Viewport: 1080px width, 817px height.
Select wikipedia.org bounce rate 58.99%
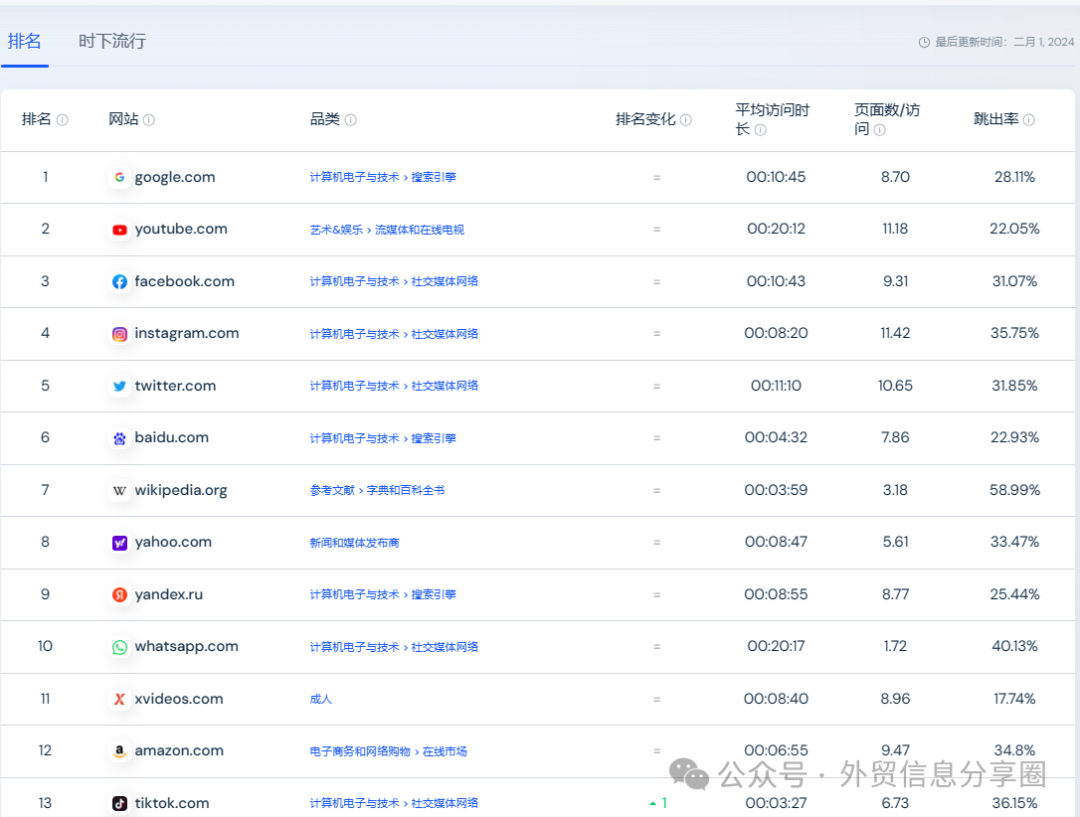pos(1015,490)
